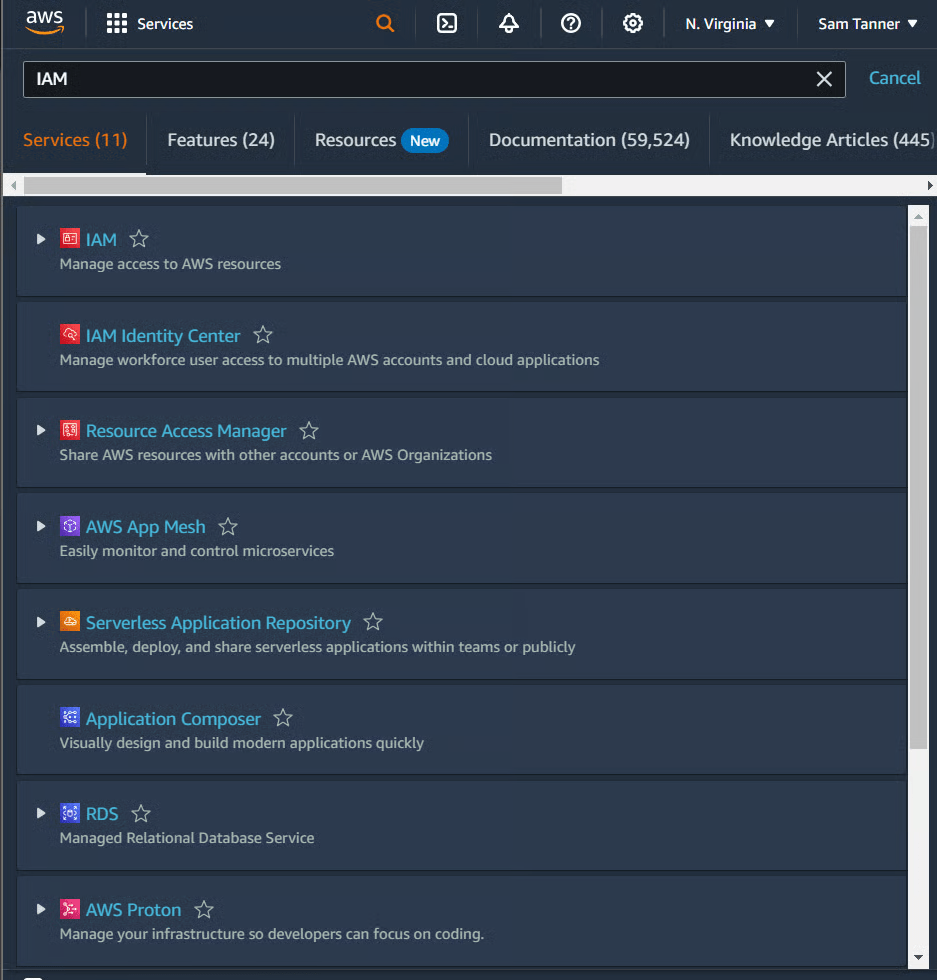Open settings gear icon in header

(x=633, y=23)
